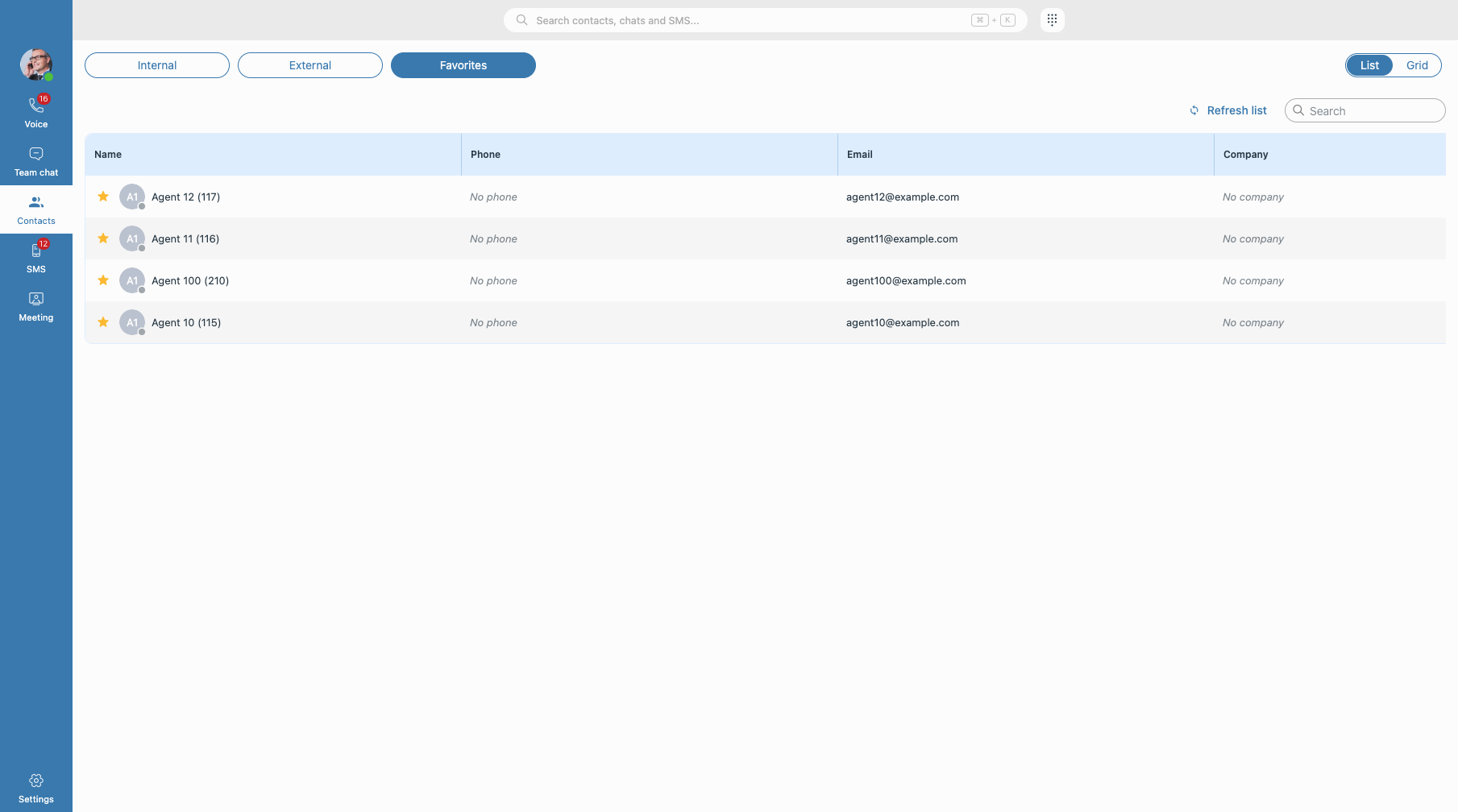Viewport: 1458px width, 812px height.
Task: Open the Voice section in sidebar
Action: (36, 113)
